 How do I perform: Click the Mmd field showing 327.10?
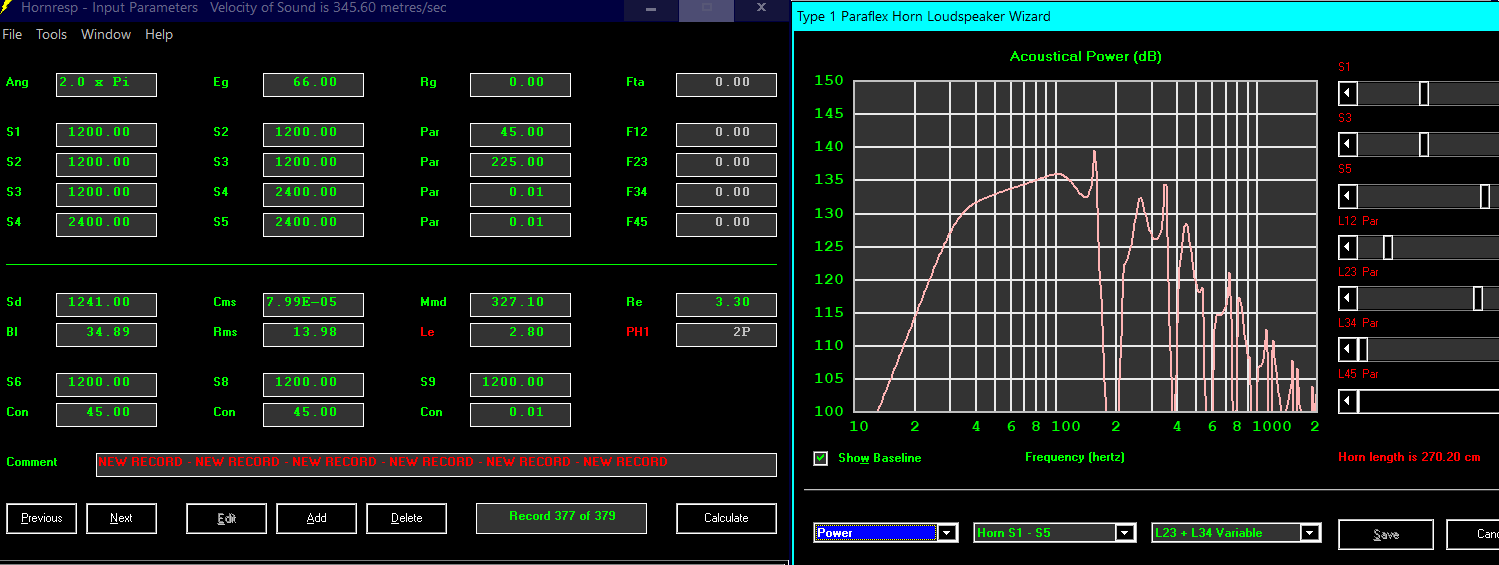(x=520, y=304)
